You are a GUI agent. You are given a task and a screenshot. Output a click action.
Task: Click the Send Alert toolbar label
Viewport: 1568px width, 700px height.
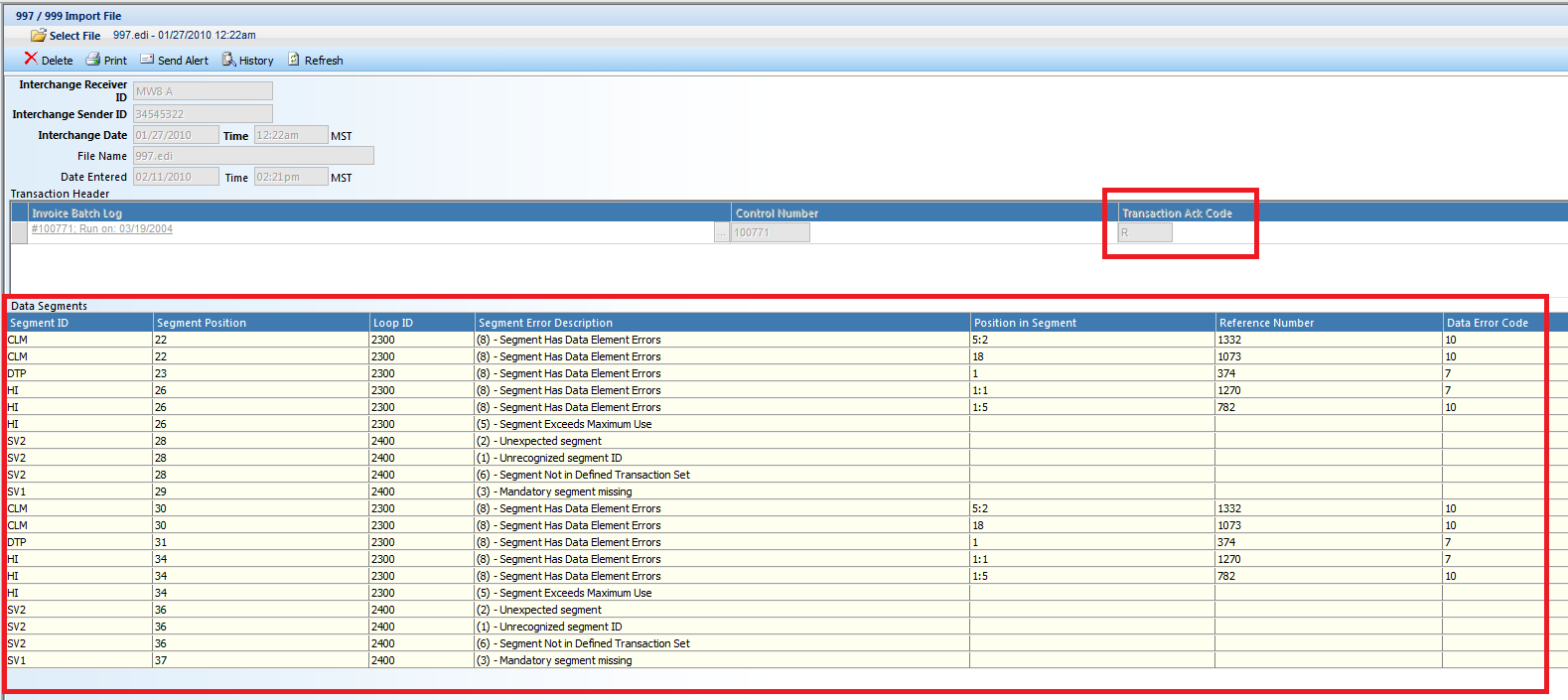183,61
